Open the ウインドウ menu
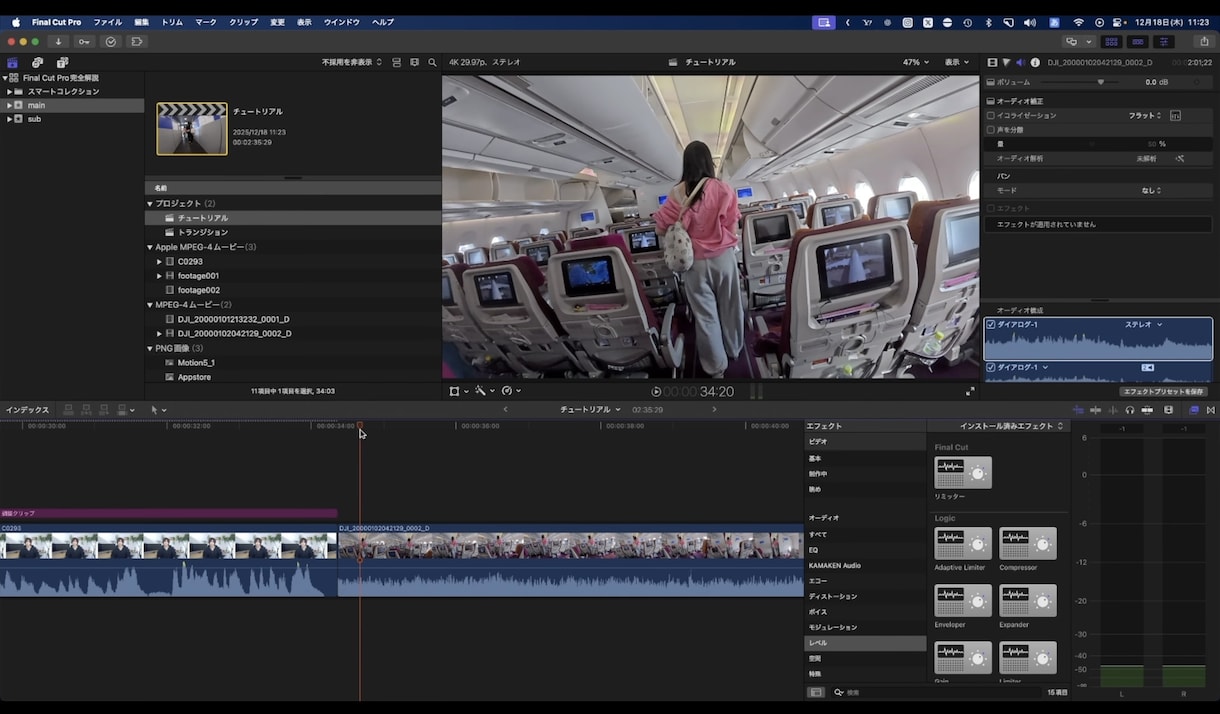This screenshot has width=1220, height=714. pyautogui.click(x=342, y=22)
